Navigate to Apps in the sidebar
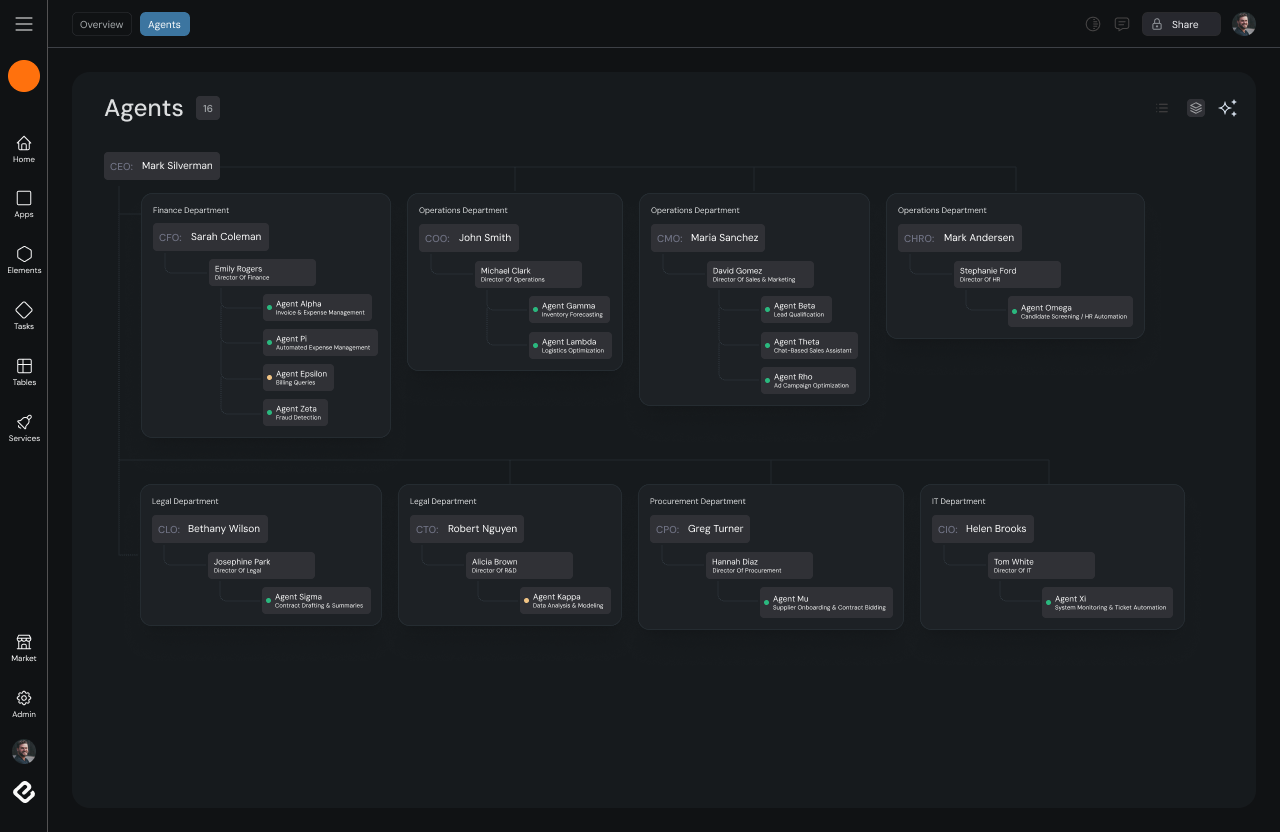The image size is (1280, 832). point(23,205)
